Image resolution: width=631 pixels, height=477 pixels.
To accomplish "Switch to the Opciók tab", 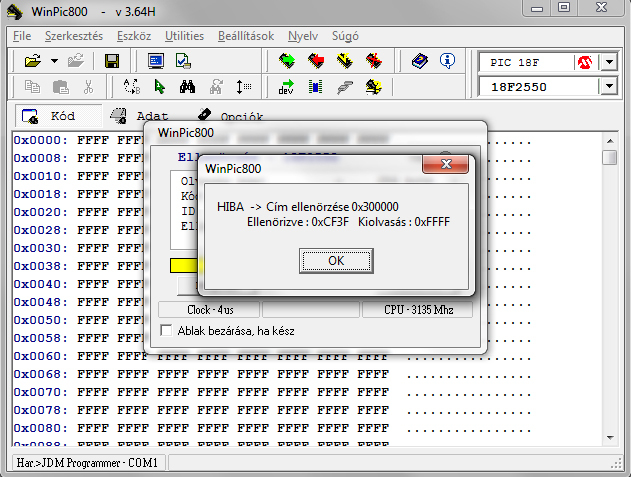I will pos(231,116).
